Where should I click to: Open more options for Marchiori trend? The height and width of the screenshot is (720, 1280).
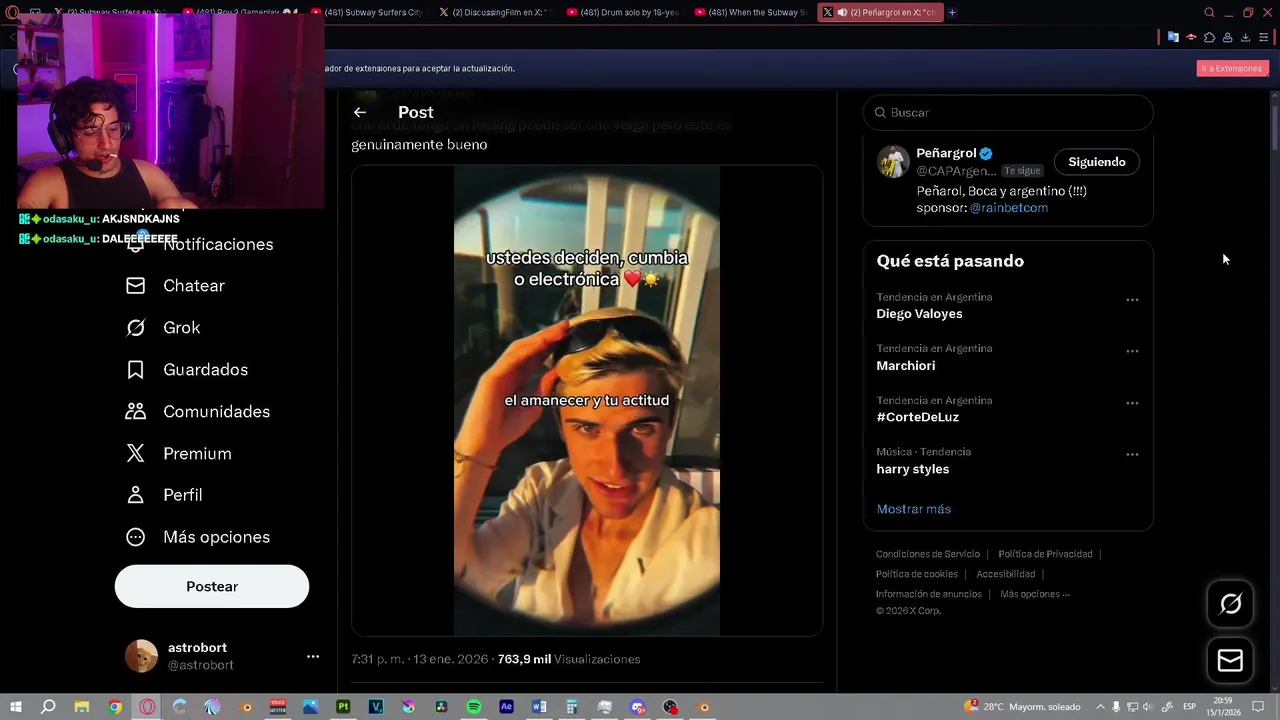pos(1132,351)
